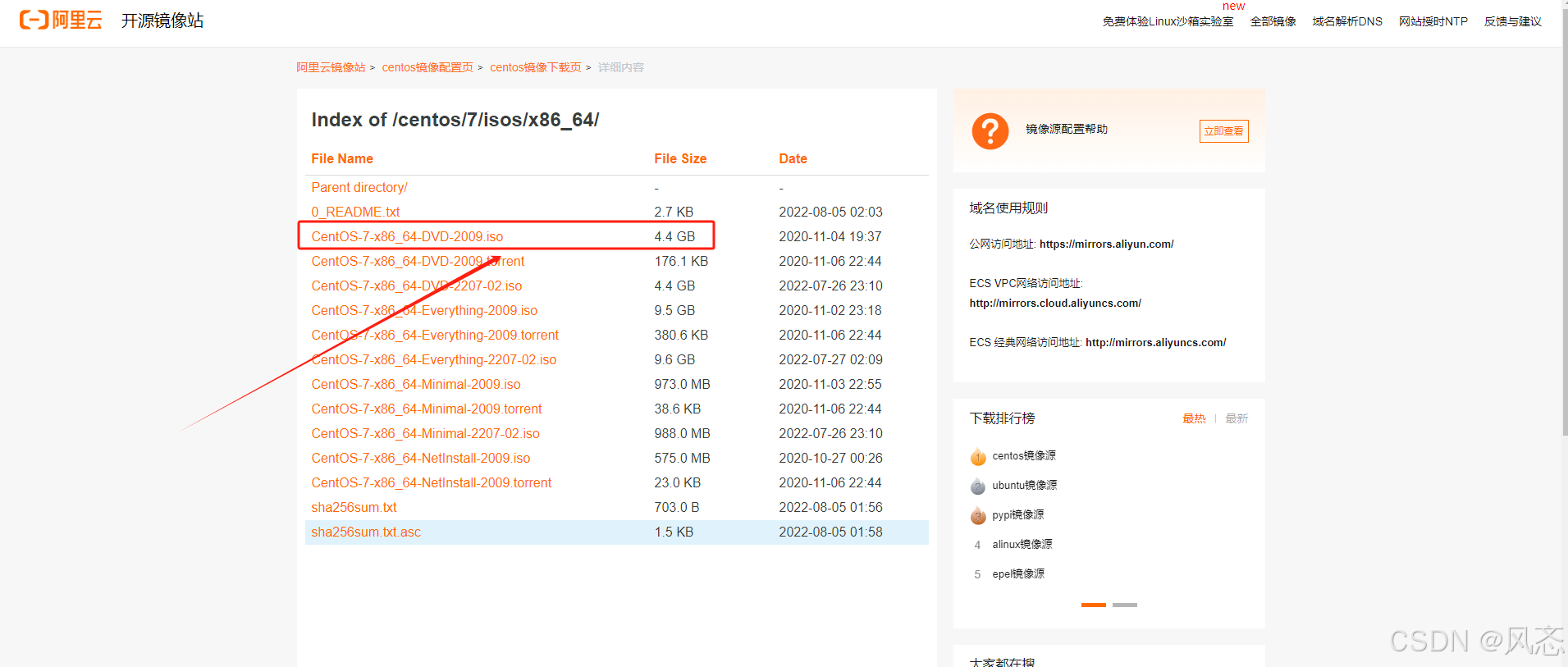Click the third-place medal icon beside pypi镜像源

977,516
